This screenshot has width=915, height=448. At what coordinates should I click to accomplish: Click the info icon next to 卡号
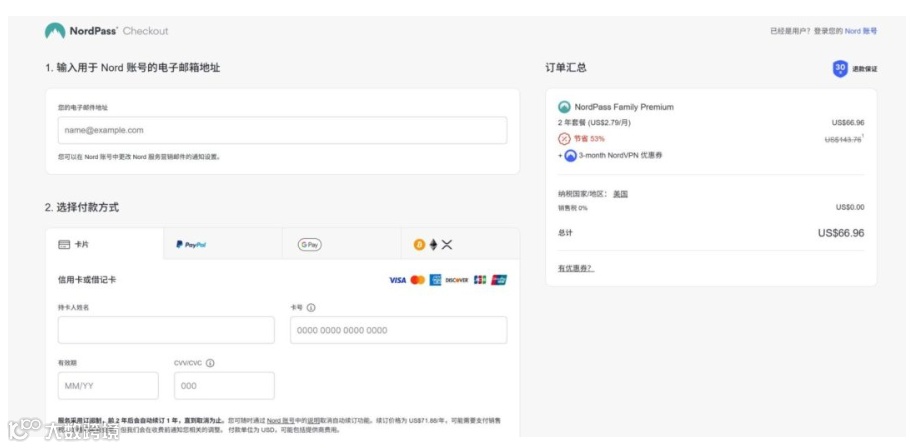click(x=311, y=307)
